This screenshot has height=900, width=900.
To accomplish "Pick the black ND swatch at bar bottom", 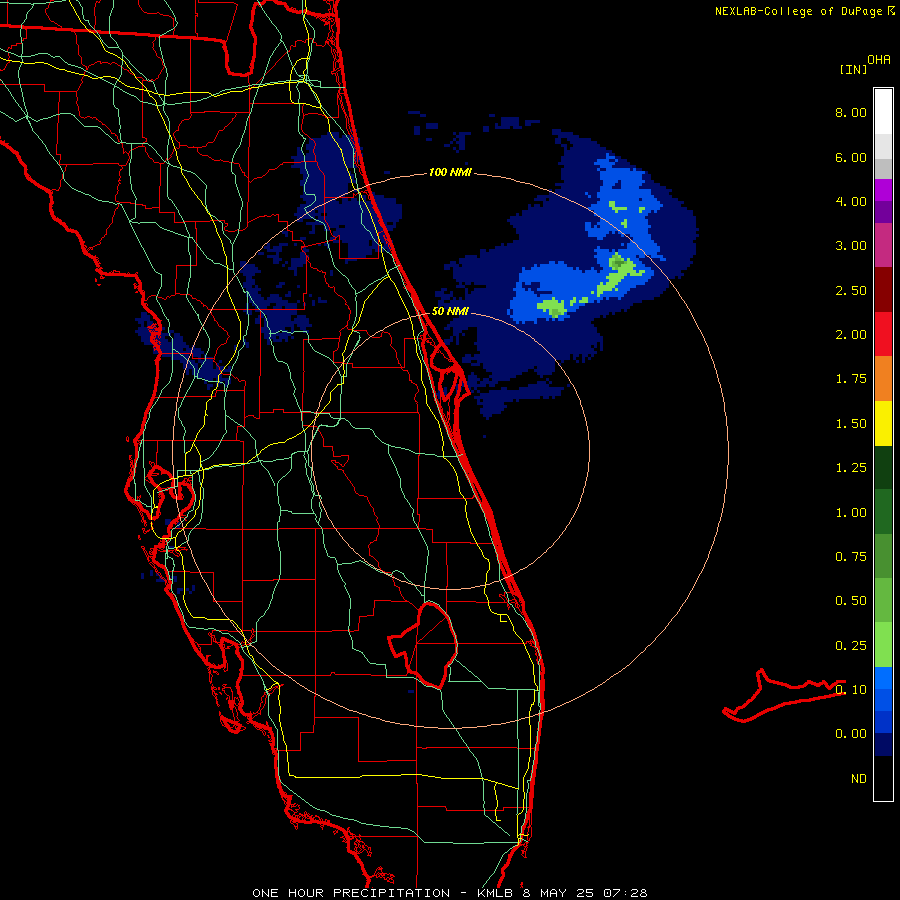I will [883, 778].
